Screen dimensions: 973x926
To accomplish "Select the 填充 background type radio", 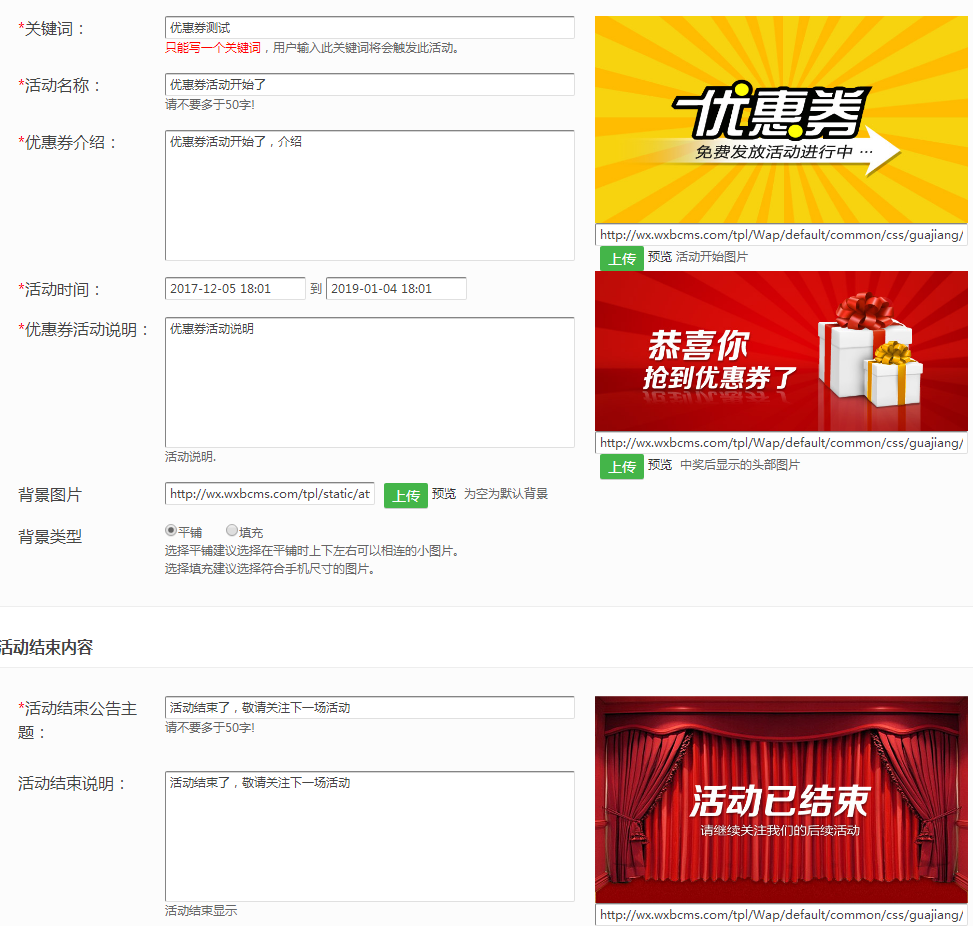I will (231, 531).
